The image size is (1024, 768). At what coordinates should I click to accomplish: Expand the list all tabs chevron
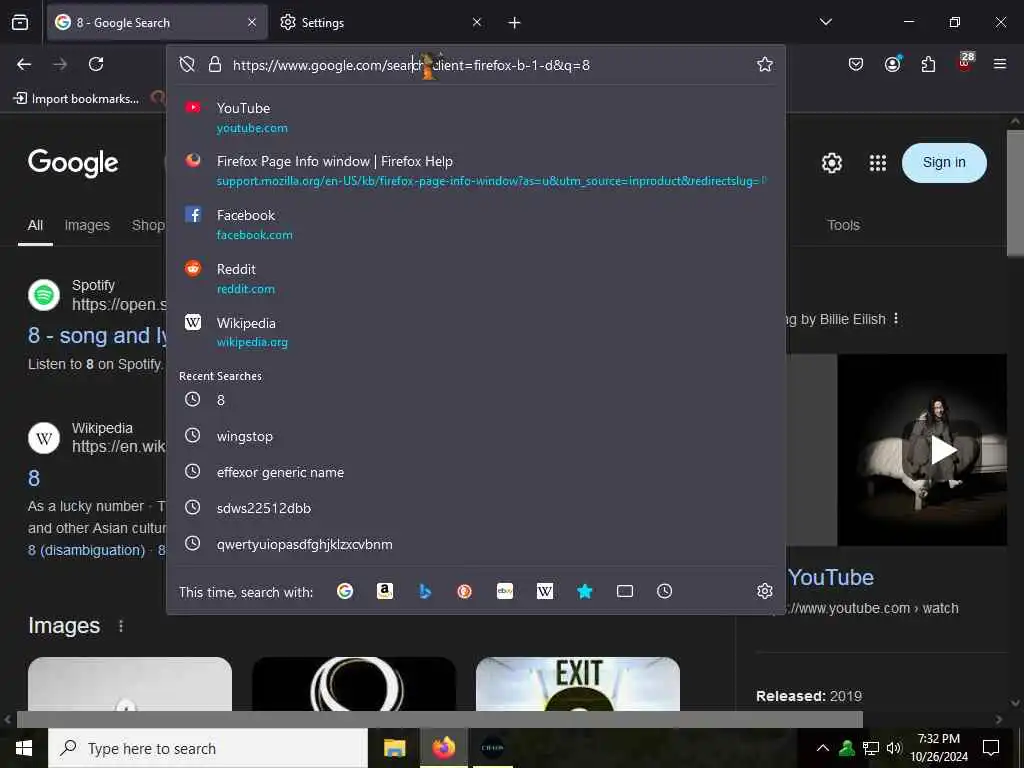point(826,22)
